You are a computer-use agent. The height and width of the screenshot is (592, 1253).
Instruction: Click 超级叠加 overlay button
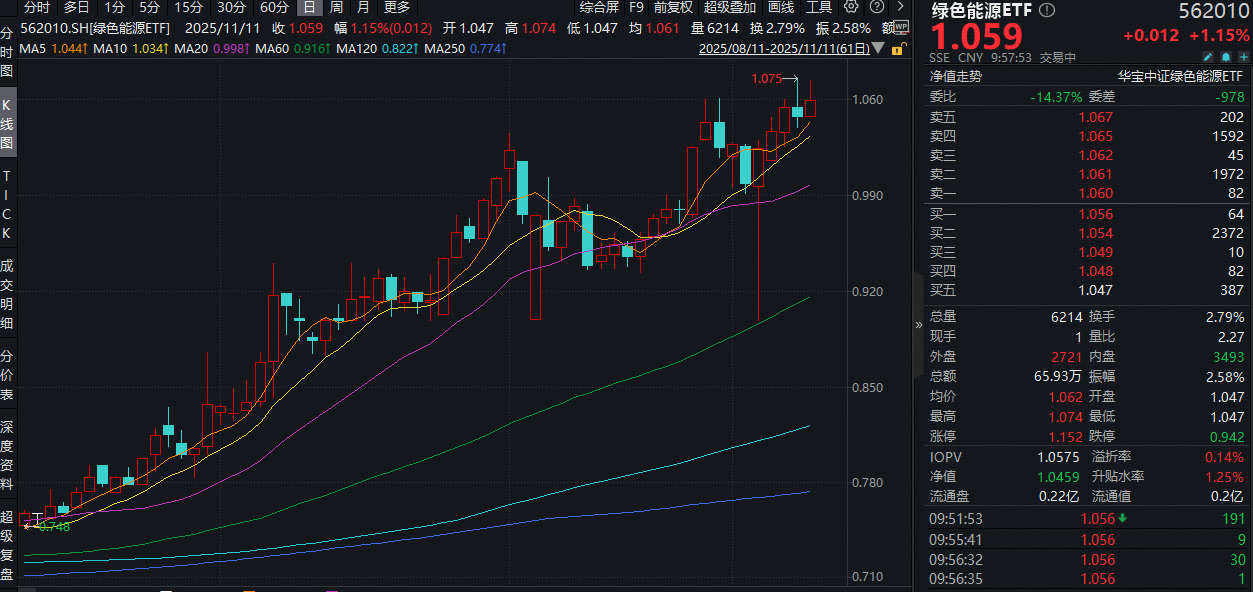click(x=729, y=7)
